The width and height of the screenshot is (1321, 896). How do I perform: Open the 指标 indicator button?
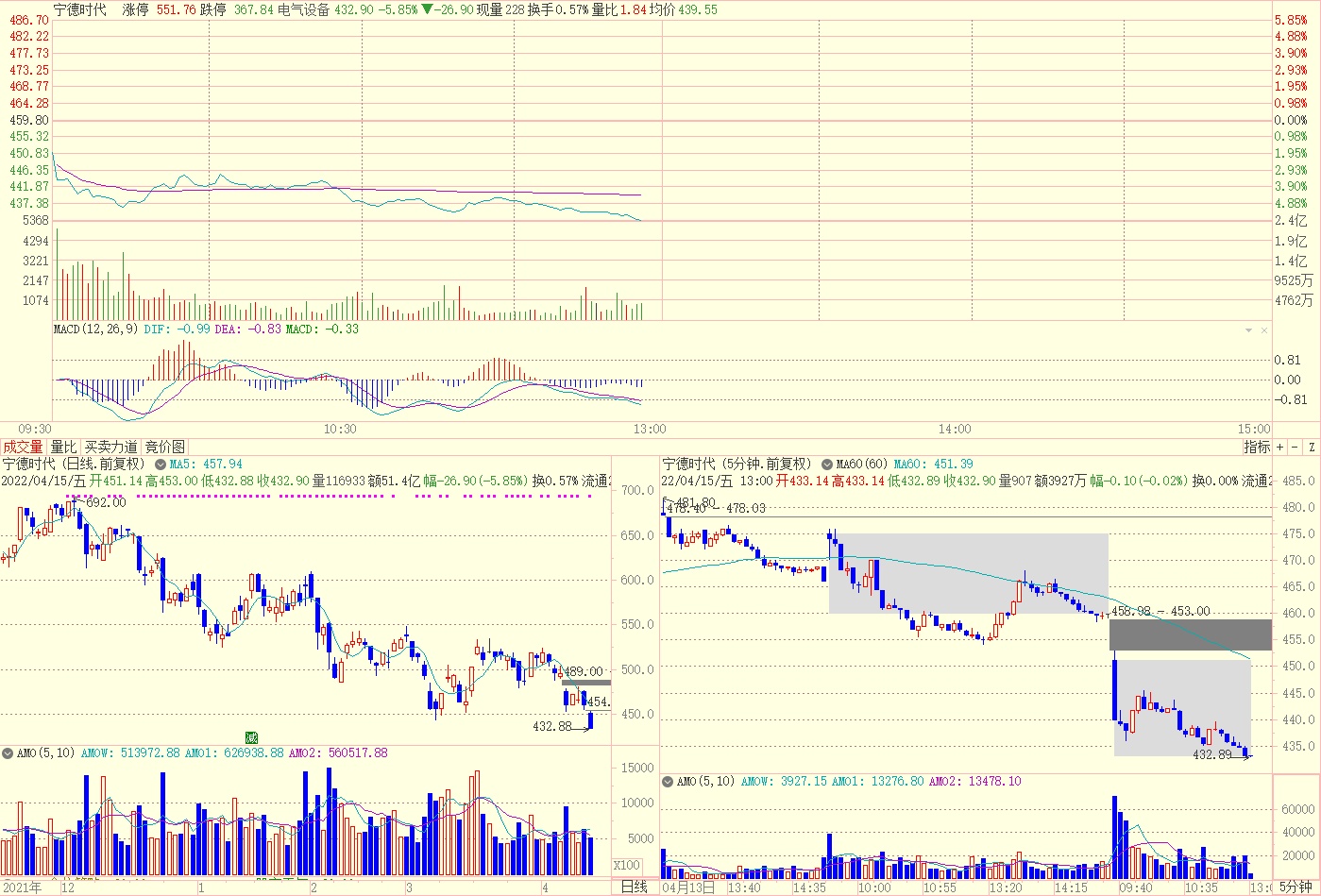coord(1257,447)
